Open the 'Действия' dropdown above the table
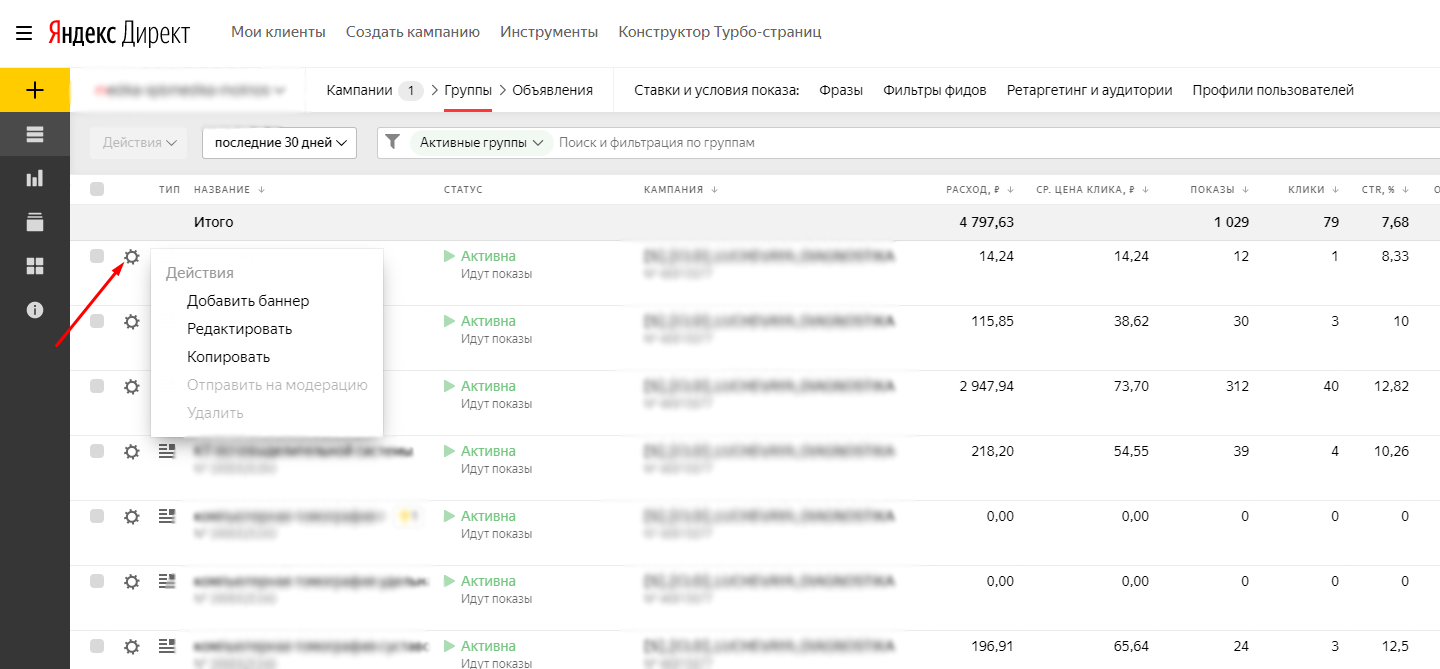The height and width of the screenshot is (669, 1440). point(138,143)
